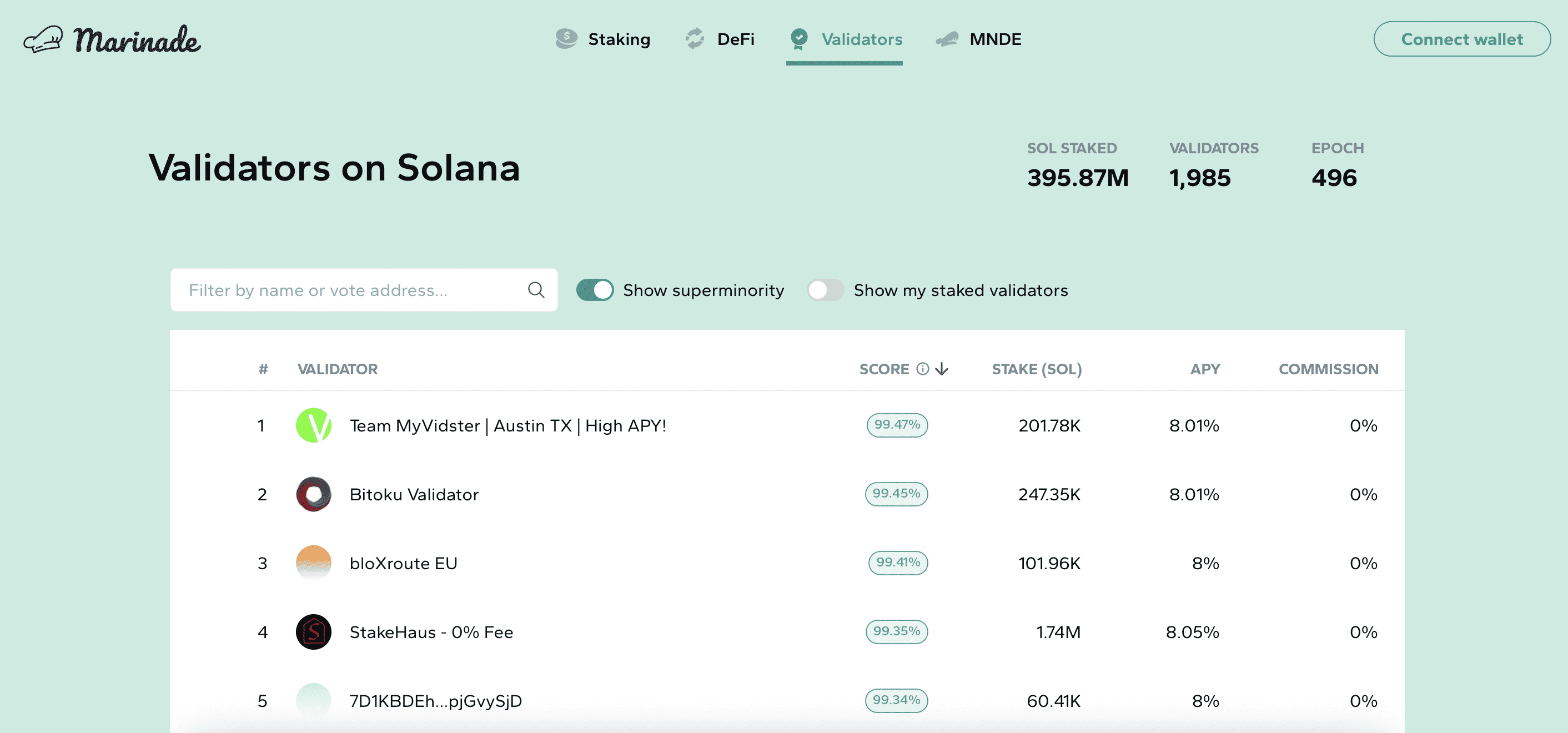Disable Show superminority toggle

(595, 290)
